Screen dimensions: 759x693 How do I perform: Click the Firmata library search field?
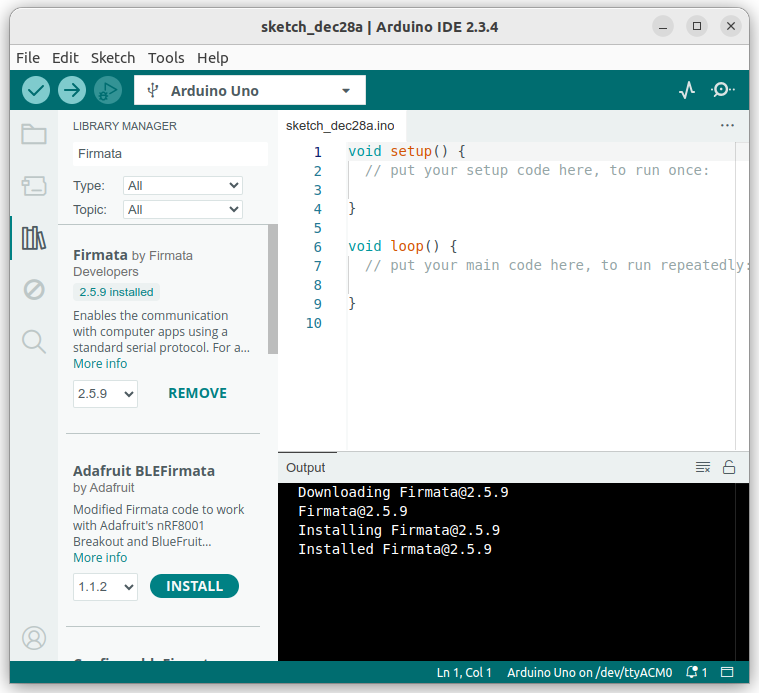pos(170,154)
